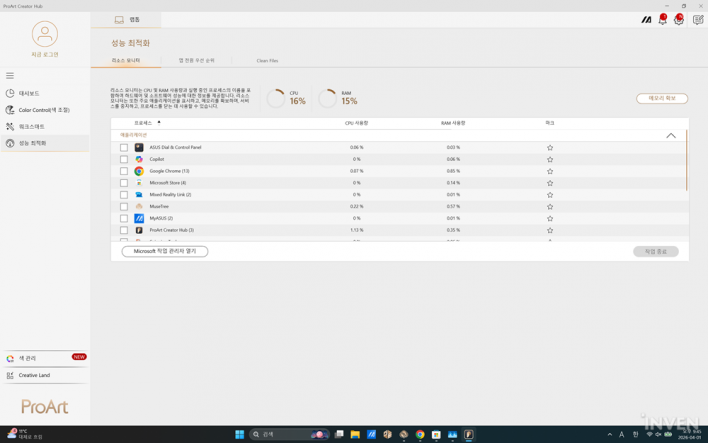Toggle the hamburger sidebar menu
Screen dimensions: 708x443
coord(10,76)
